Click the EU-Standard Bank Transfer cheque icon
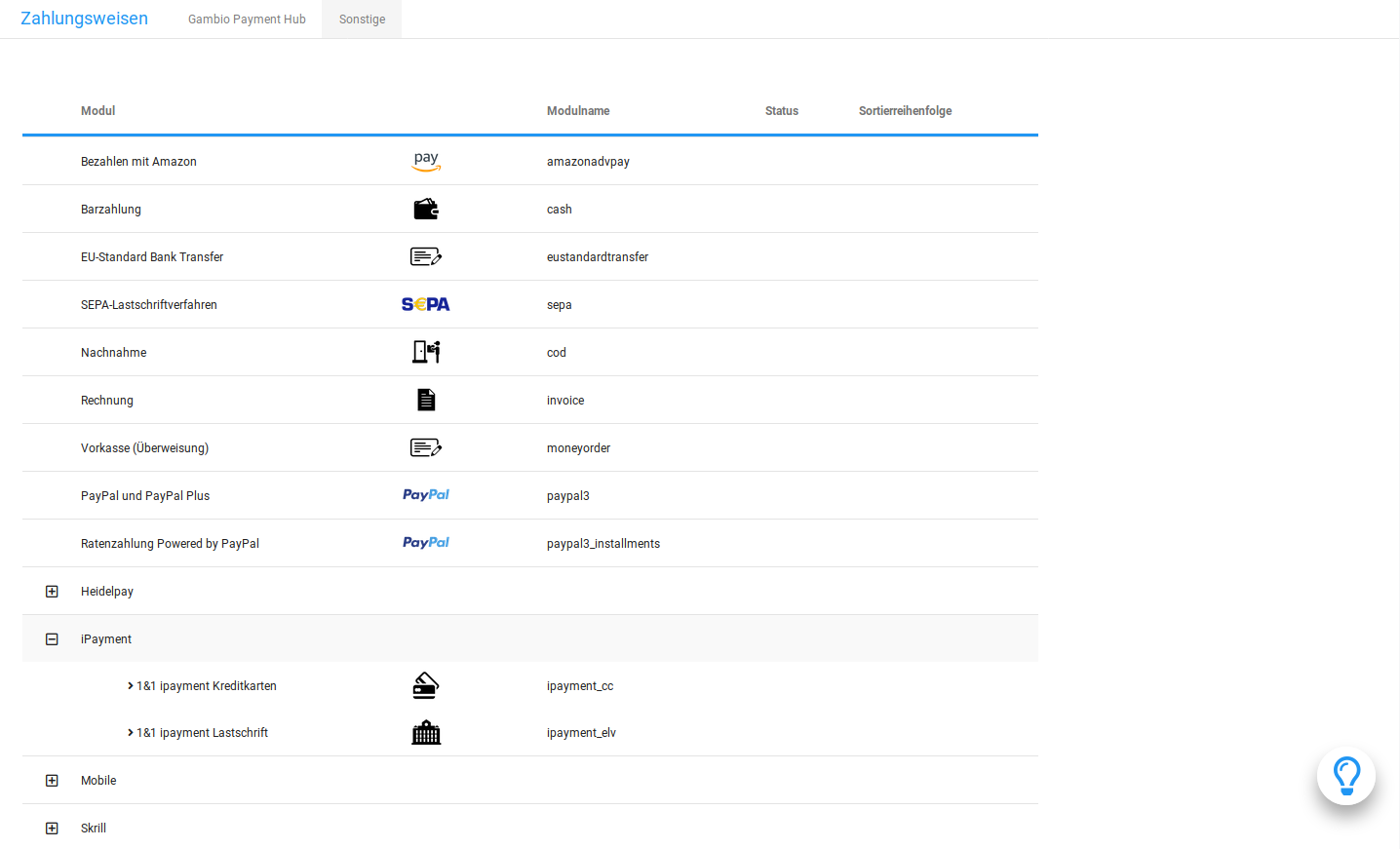Screen dimensions: 1400x849 click(426, 257)
